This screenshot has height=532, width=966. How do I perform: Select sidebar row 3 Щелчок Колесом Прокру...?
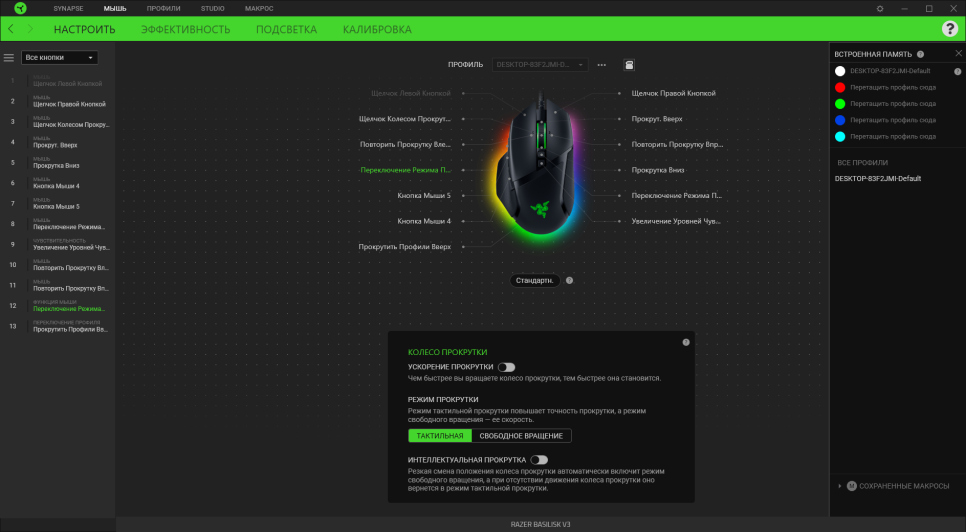[57, 121]
